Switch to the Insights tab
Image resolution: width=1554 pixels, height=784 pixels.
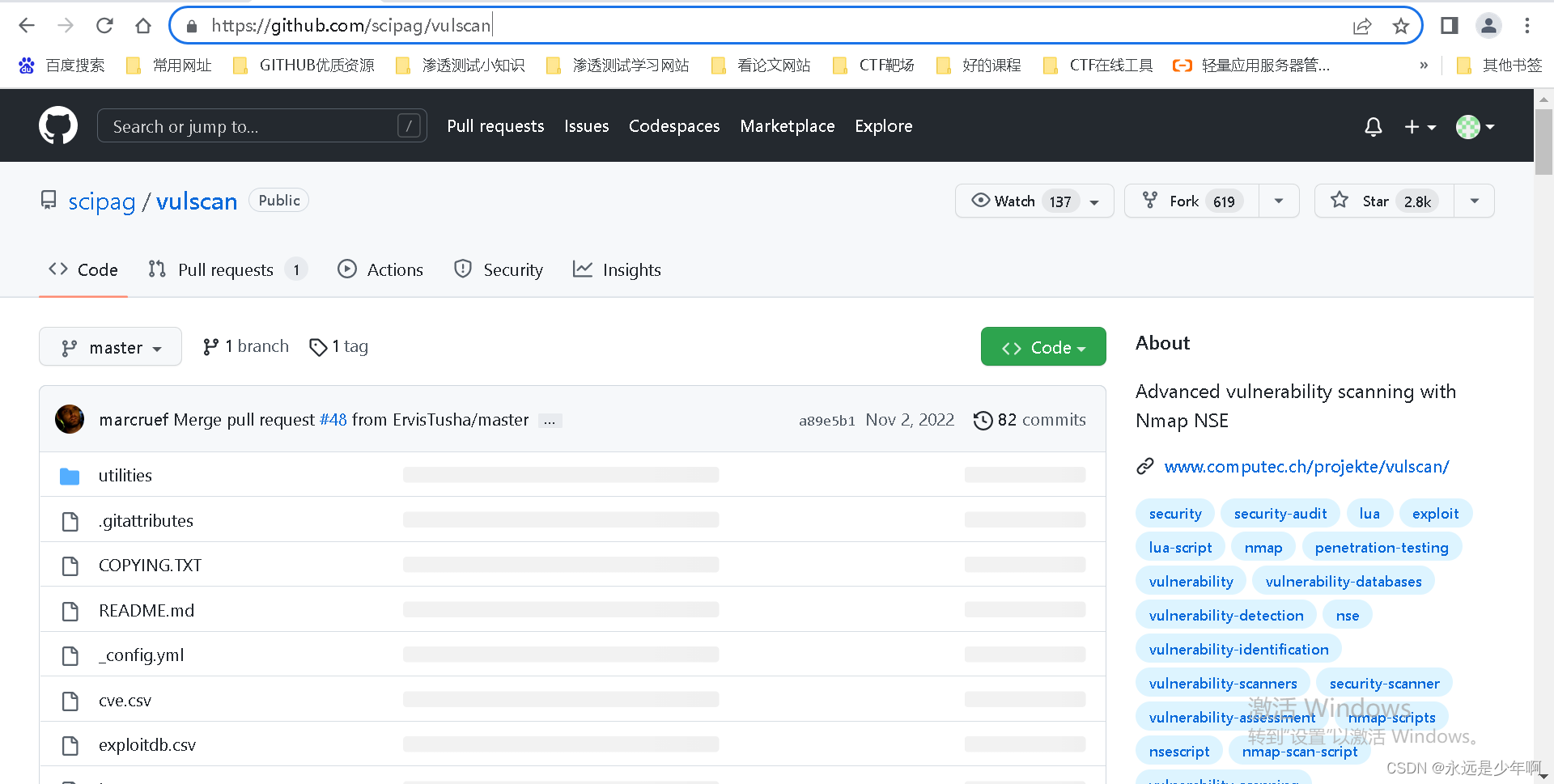point(617,270)
